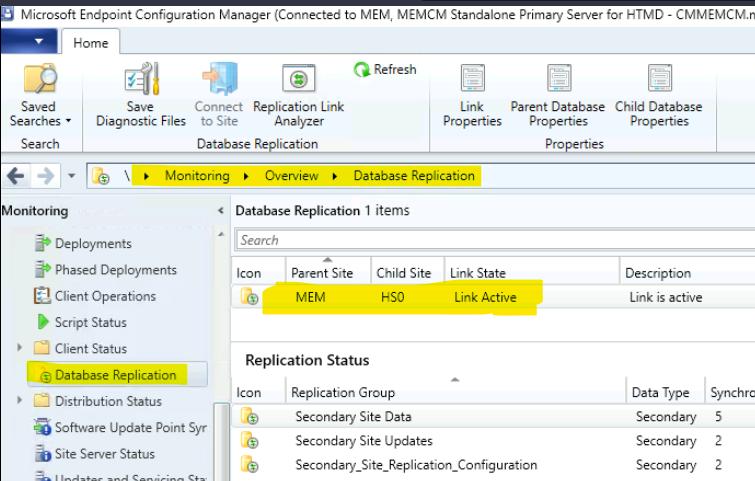755x481 pixels.
Task: Expand the Client Status tree node
Action: pyautogui.click(x=19, y=347)
